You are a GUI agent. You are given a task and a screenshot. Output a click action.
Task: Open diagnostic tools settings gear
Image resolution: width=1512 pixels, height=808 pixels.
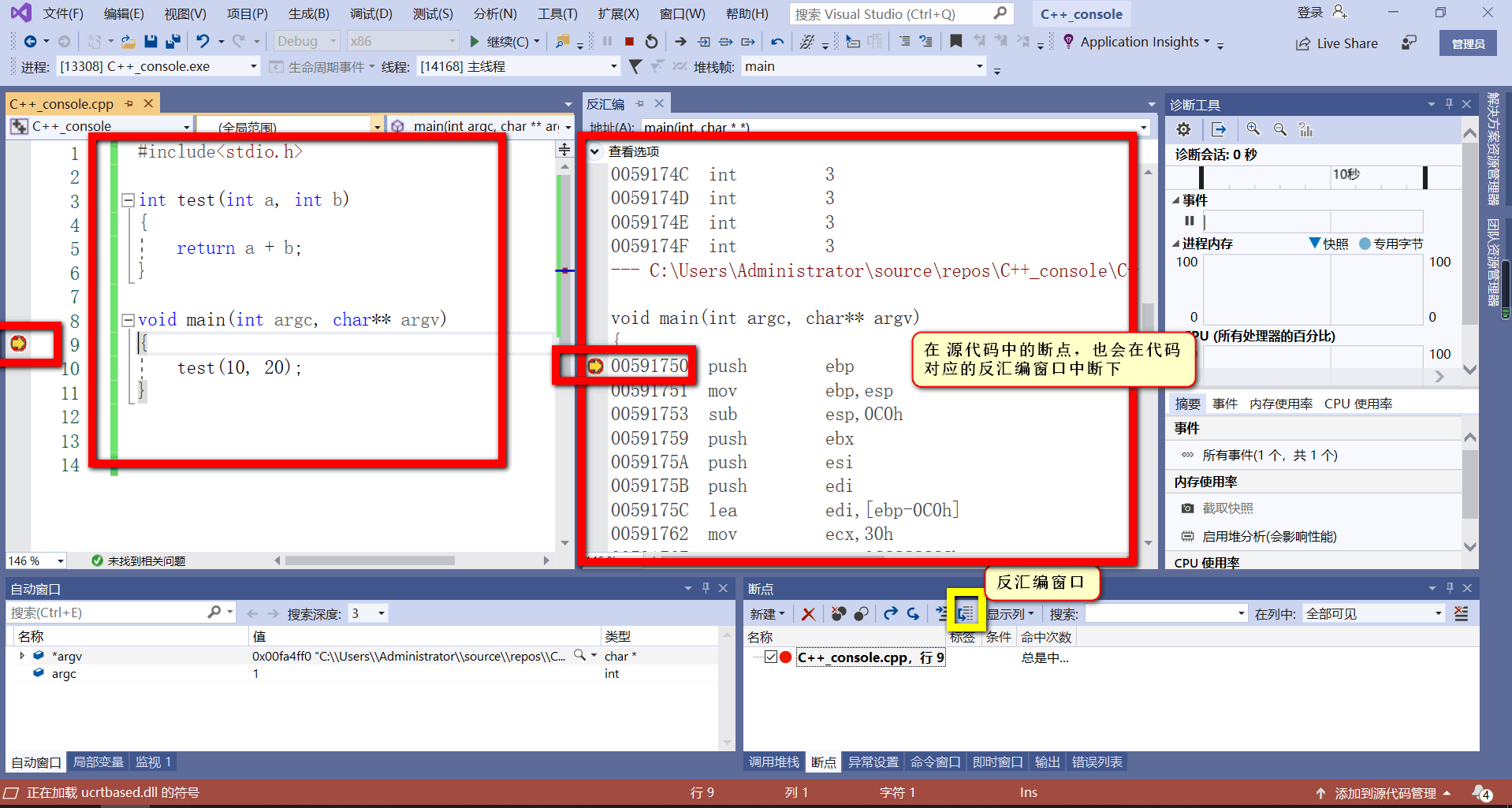point(1184,129)
